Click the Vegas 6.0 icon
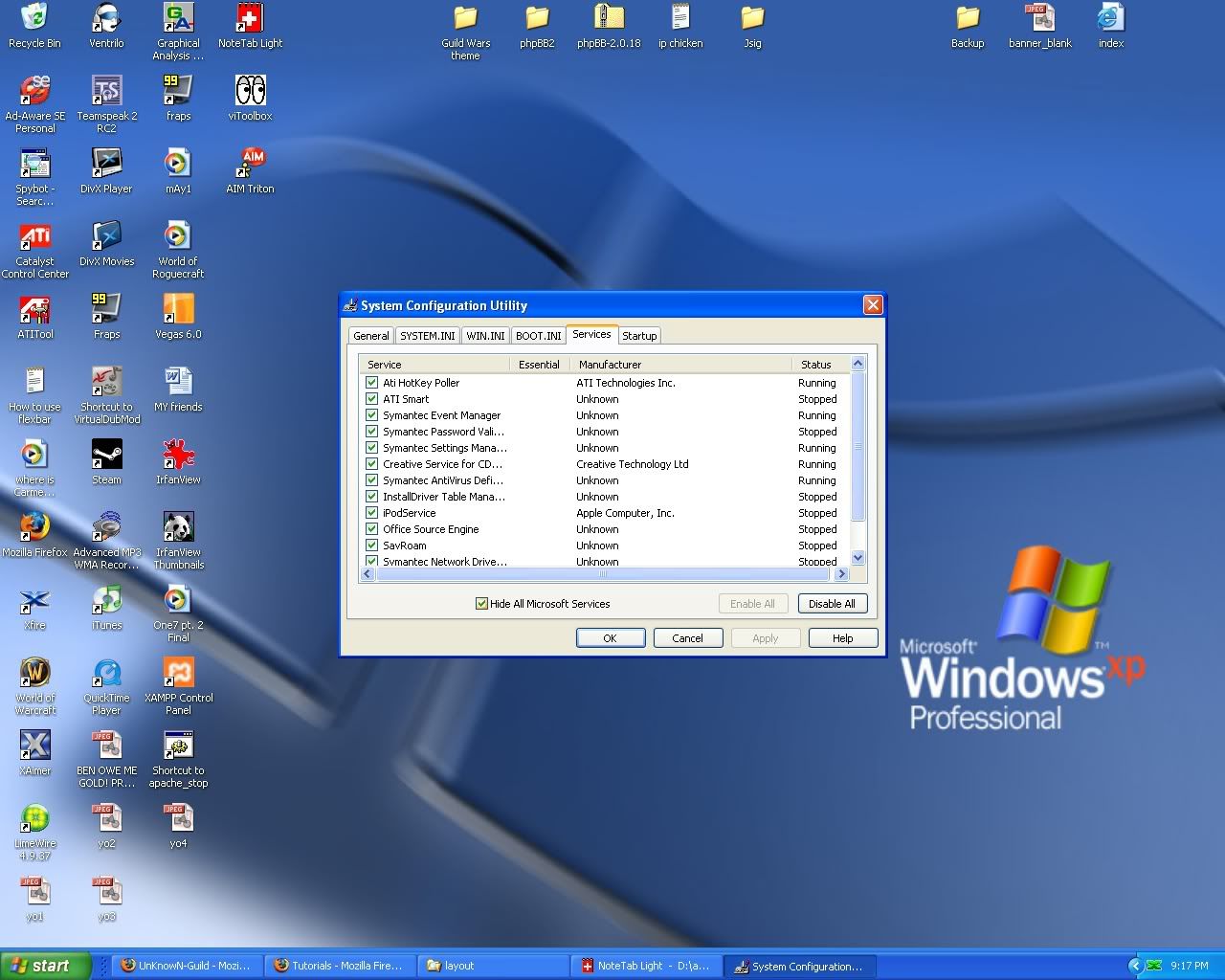The width and height of the screenshot is (1225, 980). pyautogui.click(x=178, y=317)
